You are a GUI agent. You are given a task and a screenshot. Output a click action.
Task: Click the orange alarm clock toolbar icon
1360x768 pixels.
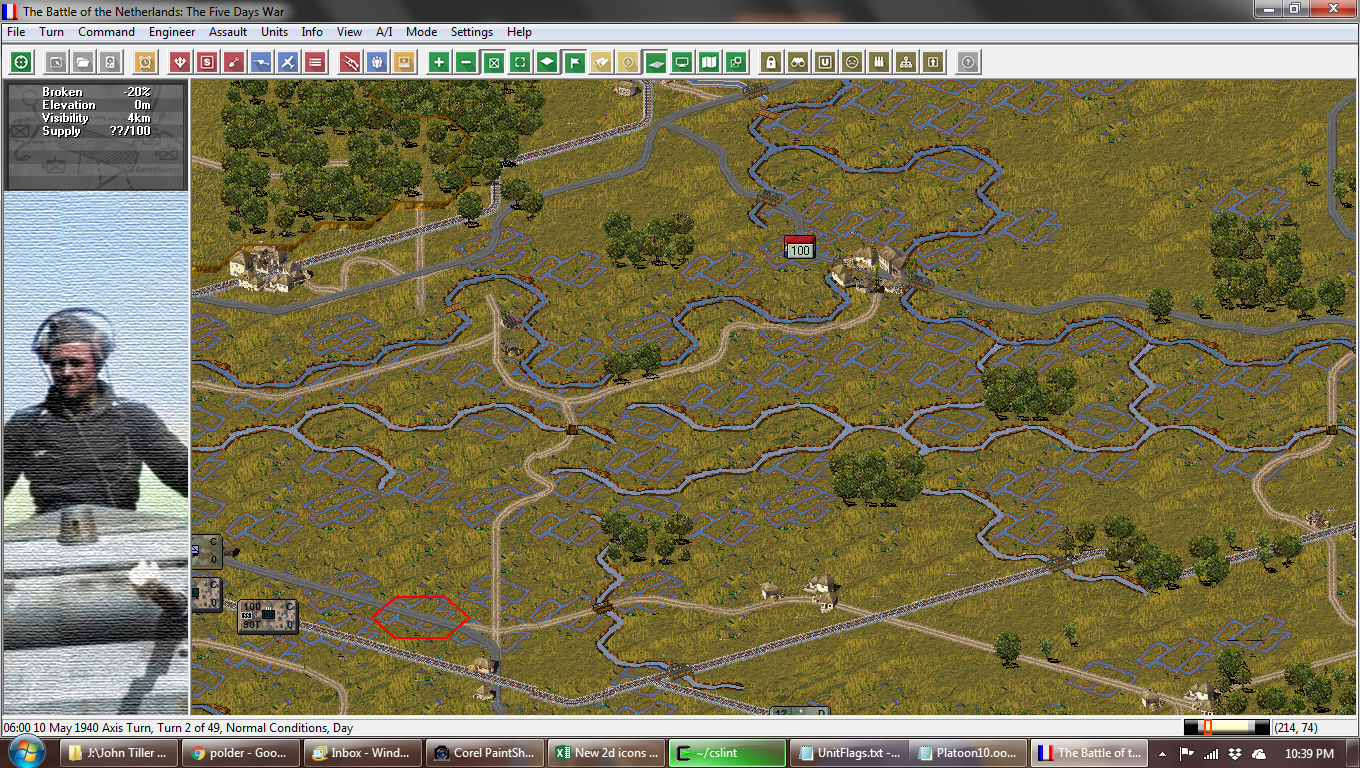[145, 62]
